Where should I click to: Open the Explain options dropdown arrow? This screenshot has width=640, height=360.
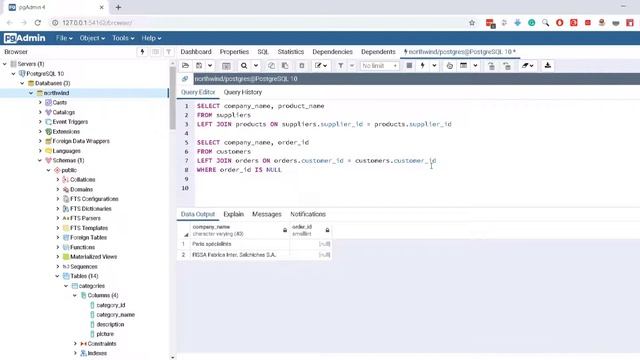coord(475,66)
